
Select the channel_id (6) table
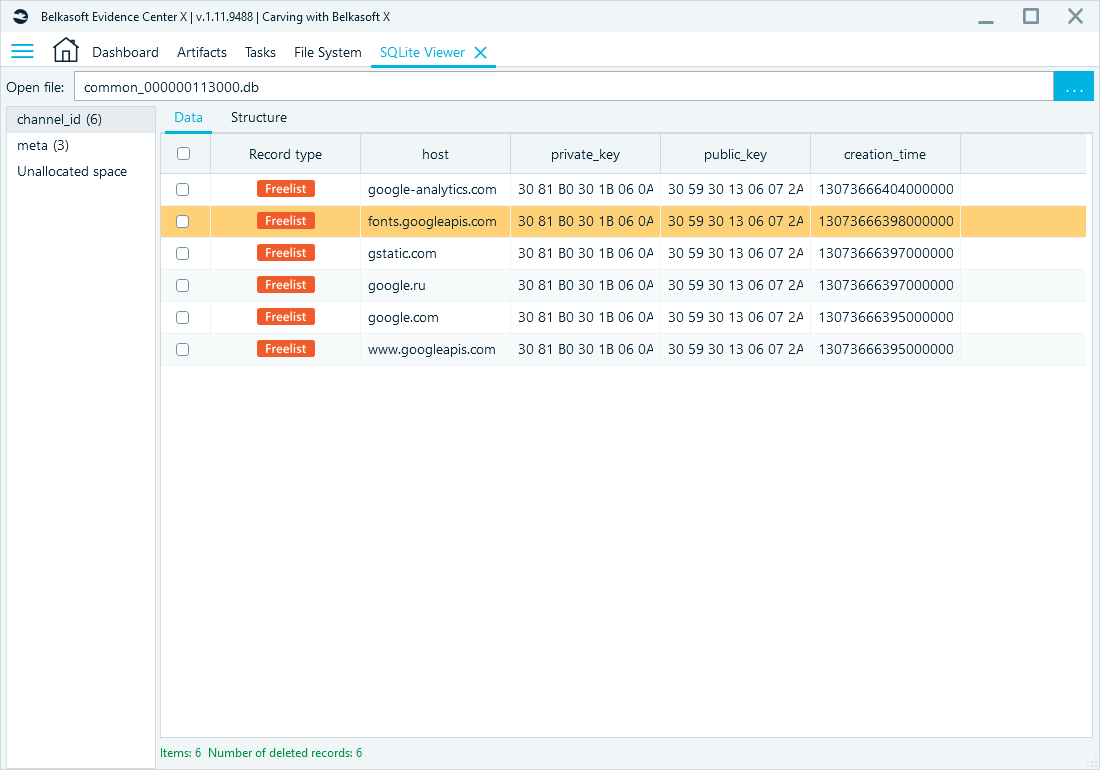(x=81, y=119)
